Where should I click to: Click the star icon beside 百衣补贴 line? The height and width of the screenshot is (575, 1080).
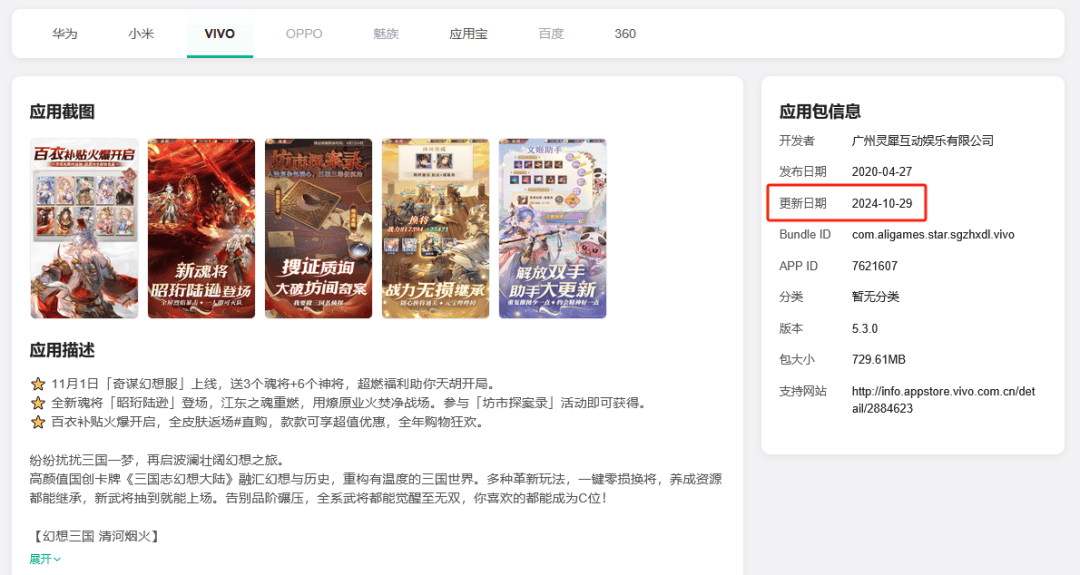click(38, 421)
